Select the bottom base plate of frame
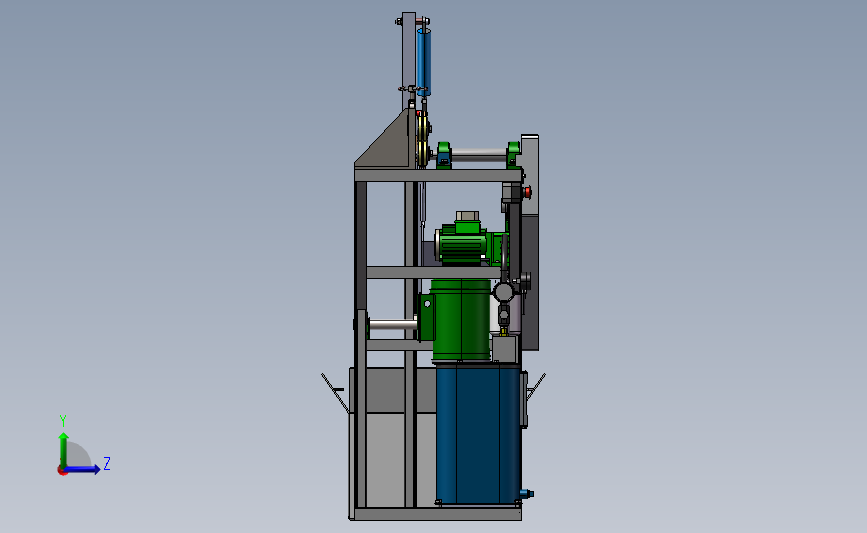 click(437, 514)
